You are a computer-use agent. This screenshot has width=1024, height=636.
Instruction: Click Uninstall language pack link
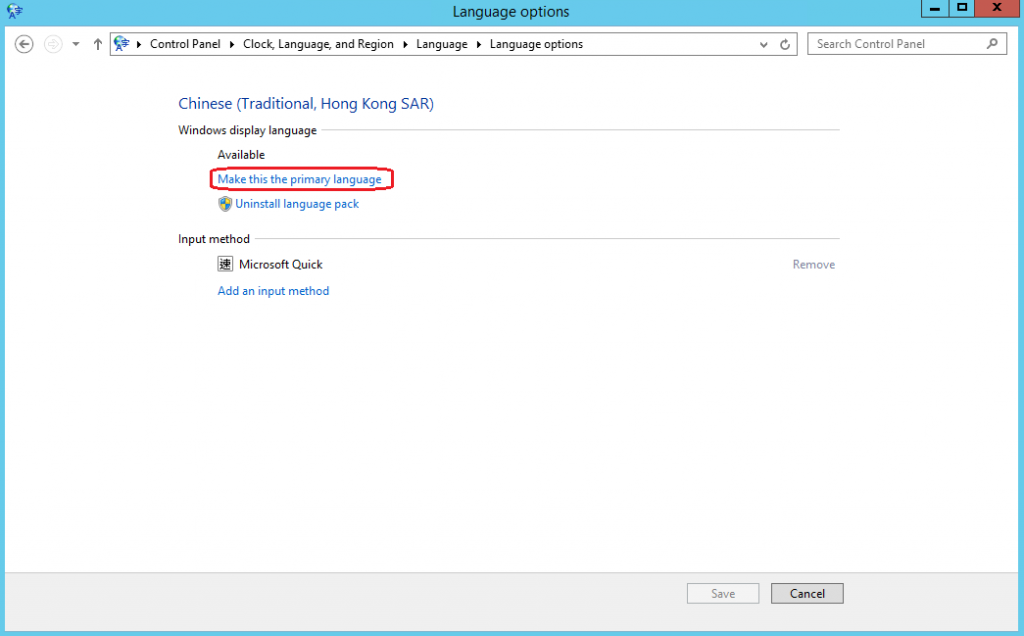[x=297, y=204]
